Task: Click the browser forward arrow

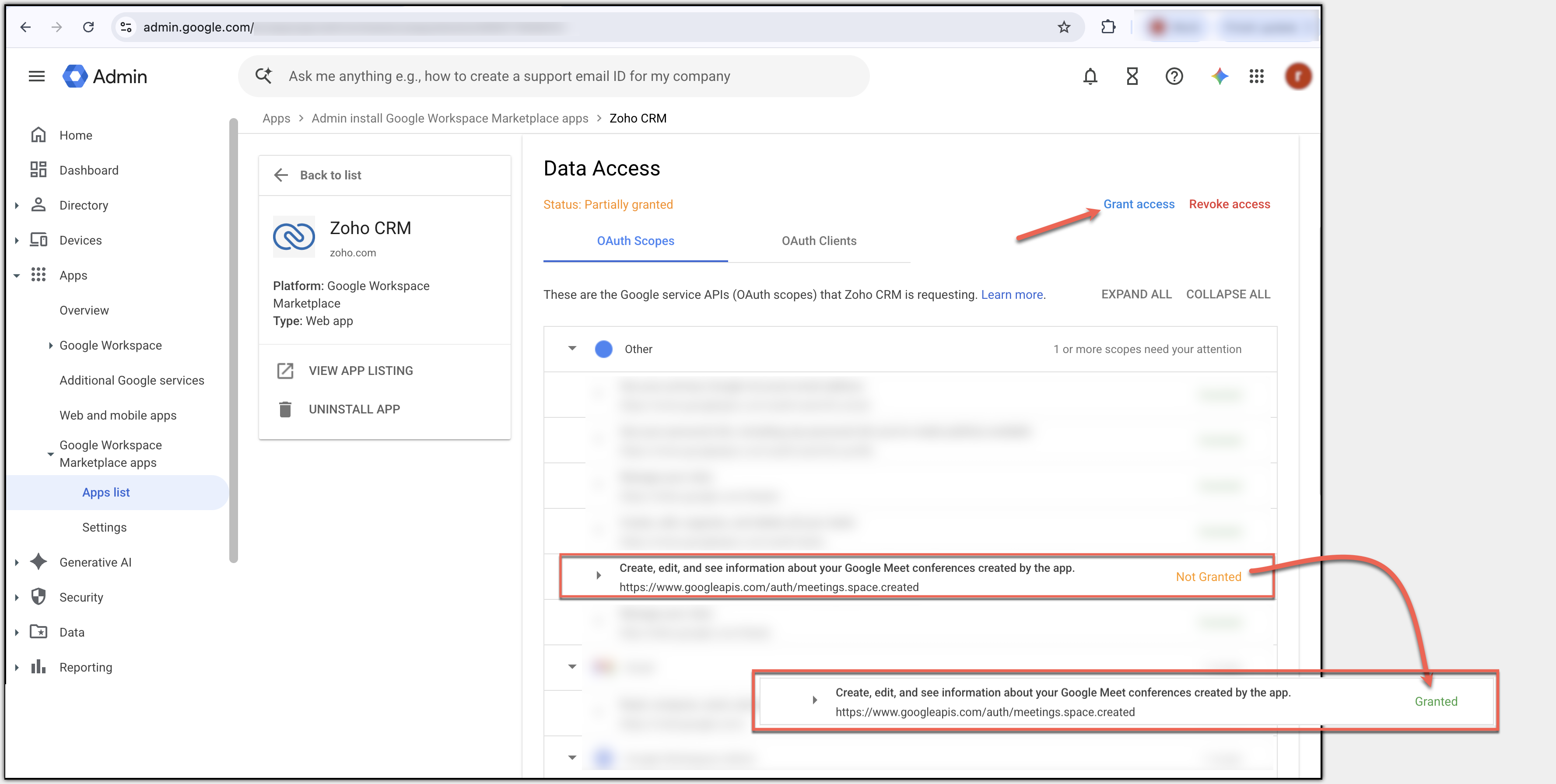Action: point(57,27)
